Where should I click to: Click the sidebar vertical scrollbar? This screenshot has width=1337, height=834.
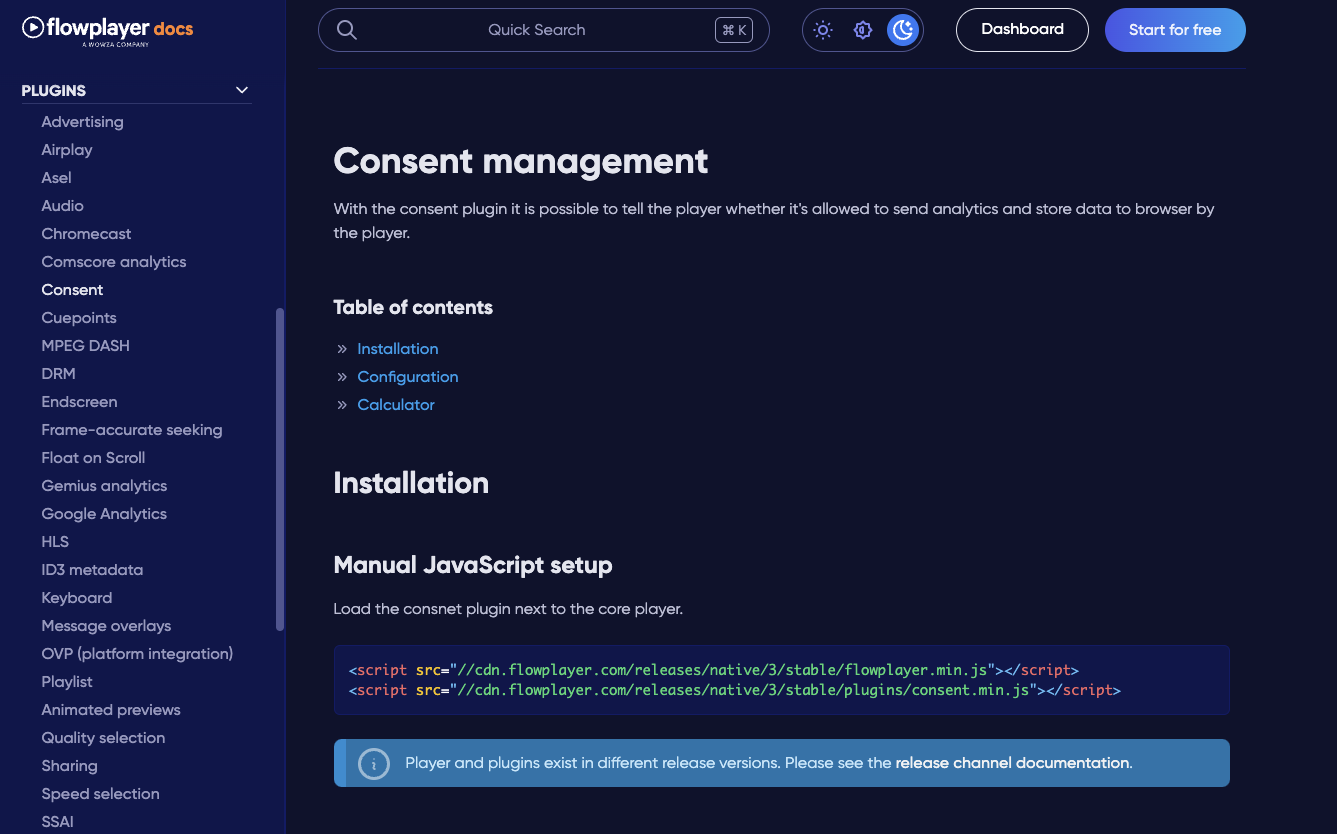coord(280,468)
